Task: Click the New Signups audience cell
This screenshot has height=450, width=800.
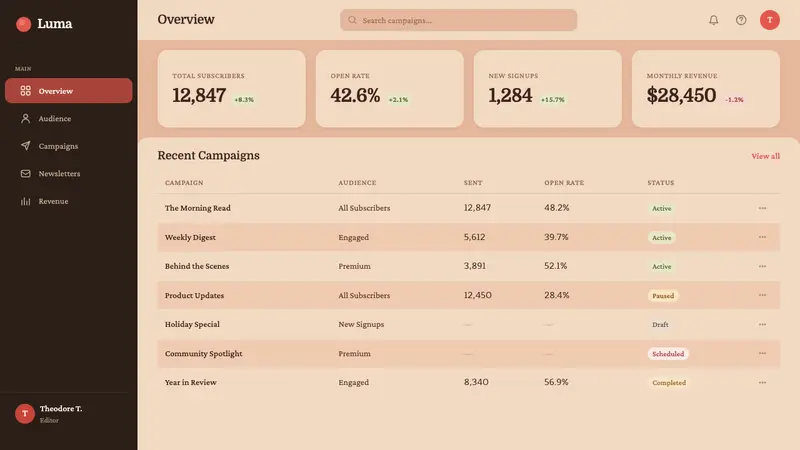Action: click(361, 324)
